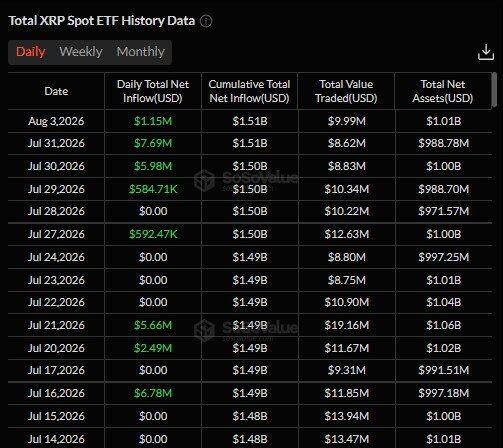Screen dimensions: 503x448
Task: Click the $7.69M daily inflow value
Action: pos(153,143)
